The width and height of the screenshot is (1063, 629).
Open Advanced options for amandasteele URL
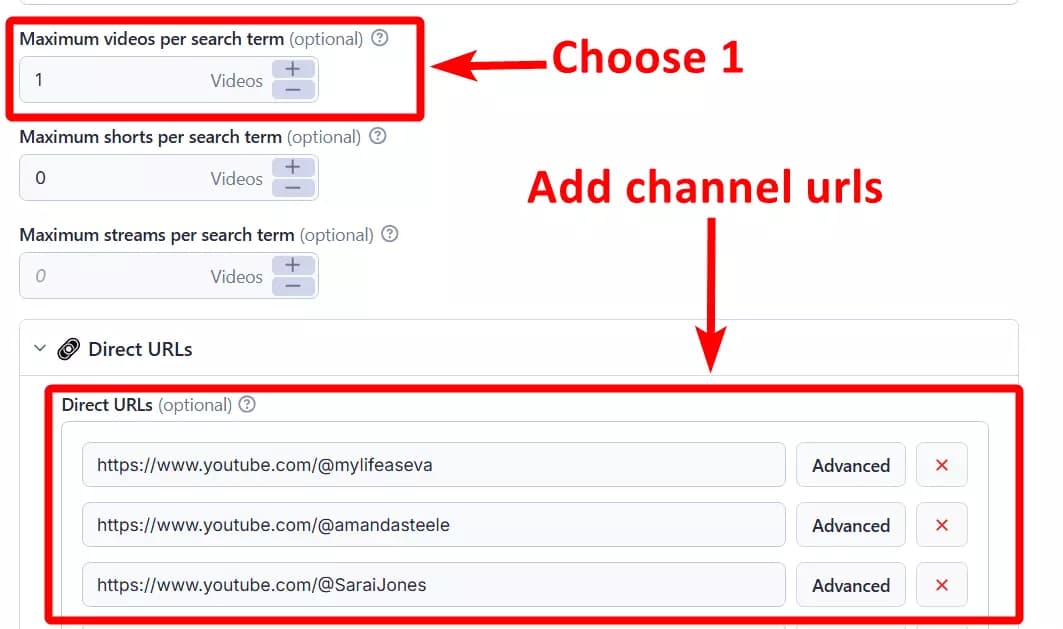pyautogui.click(x=850, y=524)
